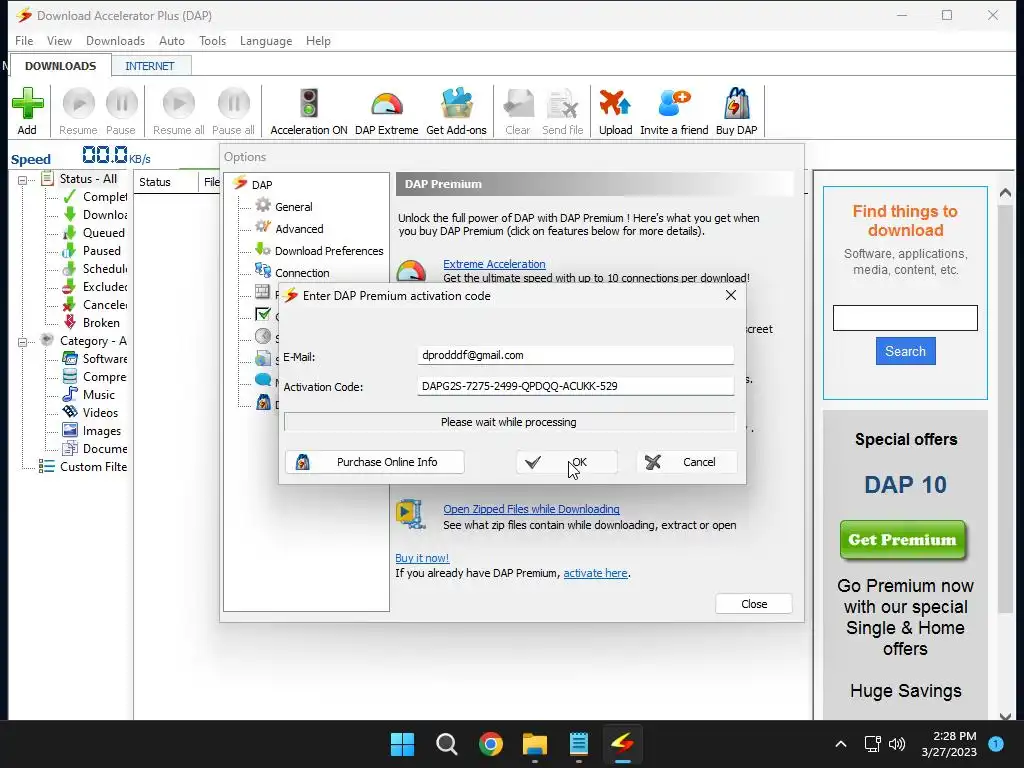
Task: Click the blue Search button
Action: (905, 351)
